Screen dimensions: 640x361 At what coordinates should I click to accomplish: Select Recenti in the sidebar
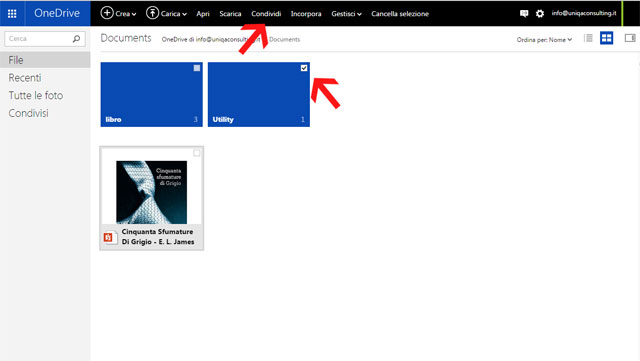25,78
